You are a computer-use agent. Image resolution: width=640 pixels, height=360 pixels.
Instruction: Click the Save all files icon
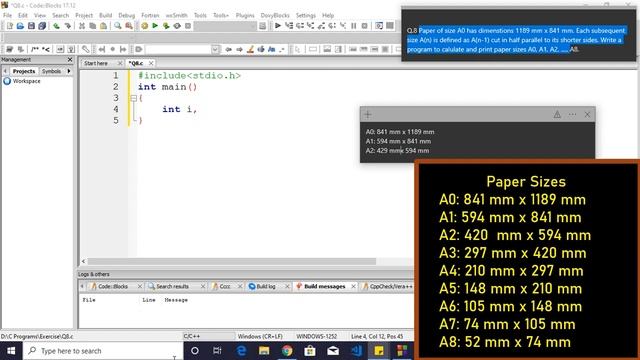(42, 26)
